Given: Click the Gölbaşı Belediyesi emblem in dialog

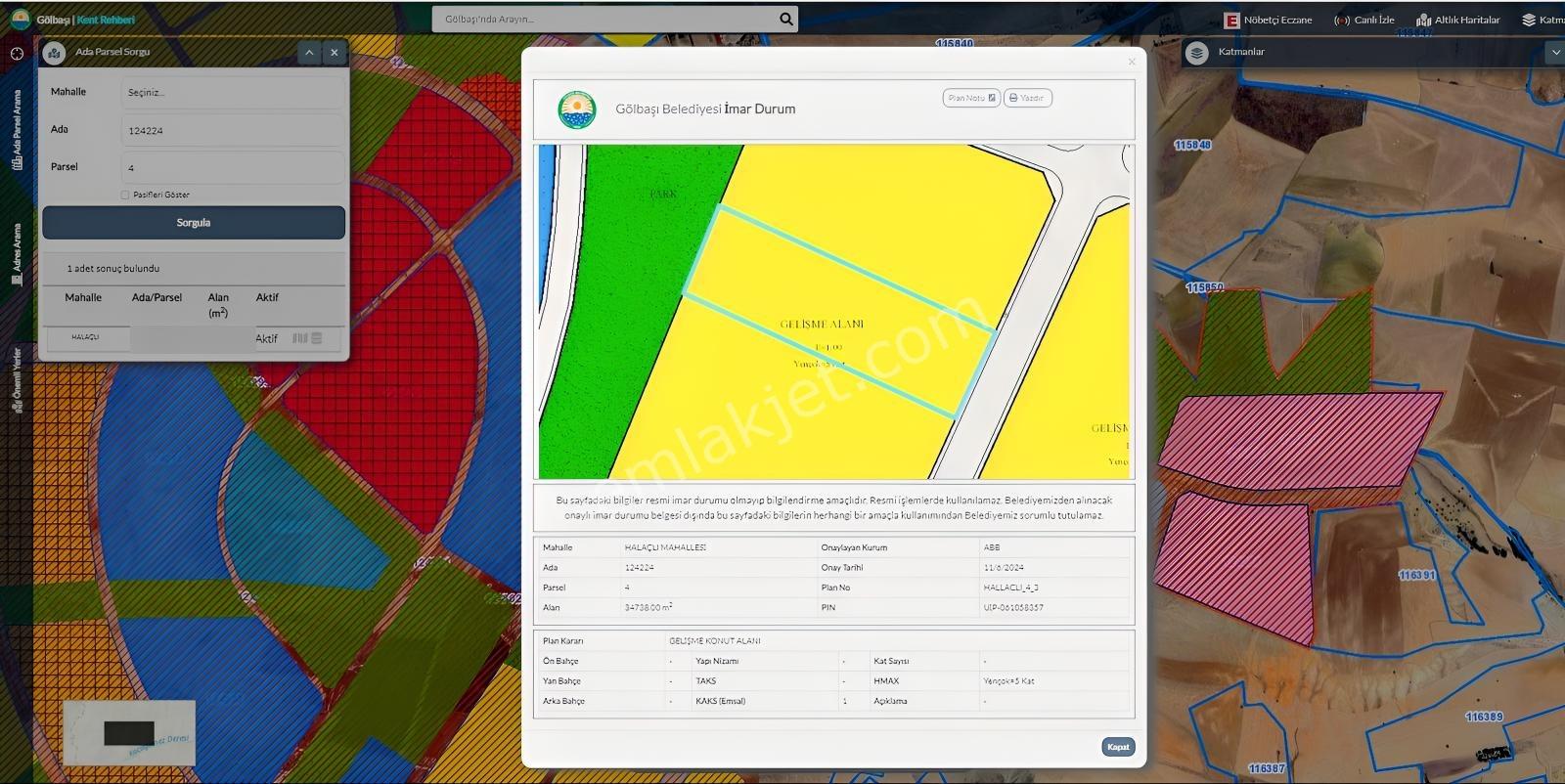Looking at the screenshot, I should click(x=577, y=109).
